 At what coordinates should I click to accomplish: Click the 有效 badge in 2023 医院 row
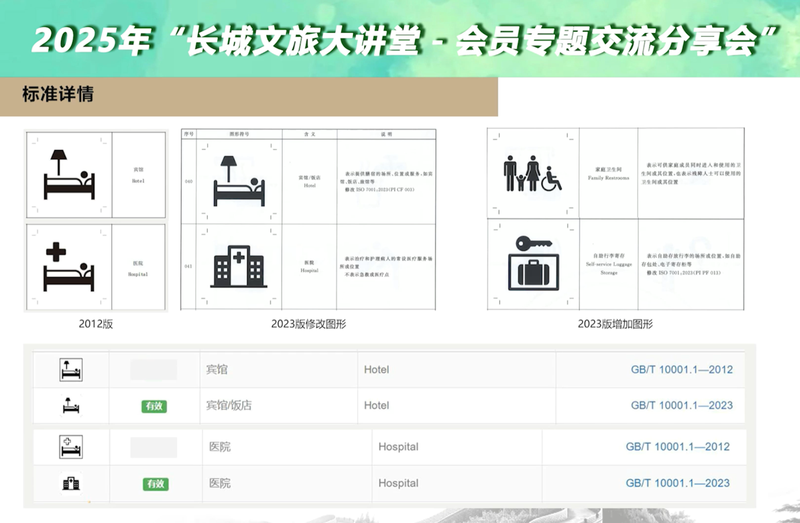point(156,484)
